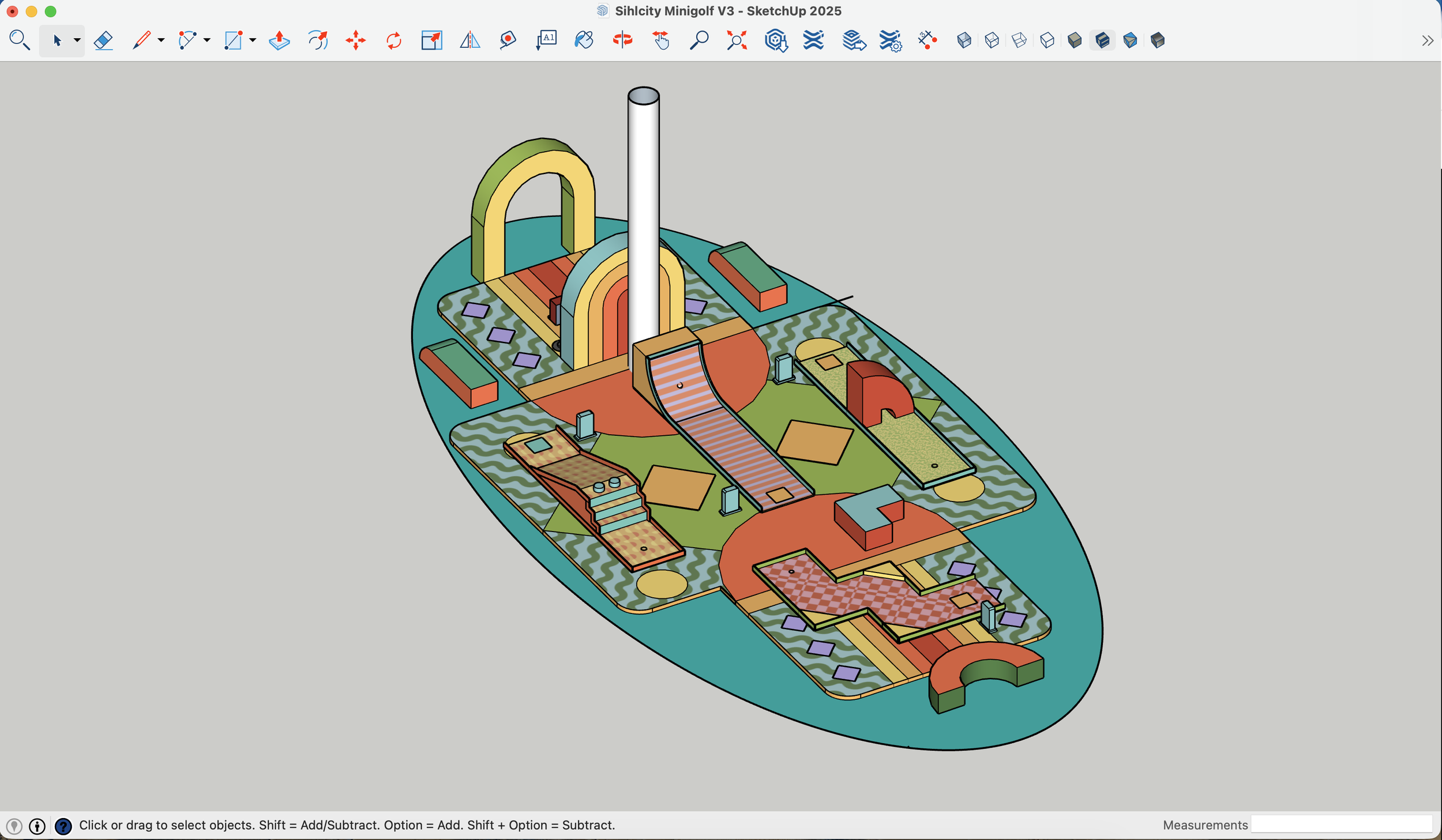Expand the Select tool dropdown arrow
The height and width of the screenshot is (840, 1442).
point(77,40)
